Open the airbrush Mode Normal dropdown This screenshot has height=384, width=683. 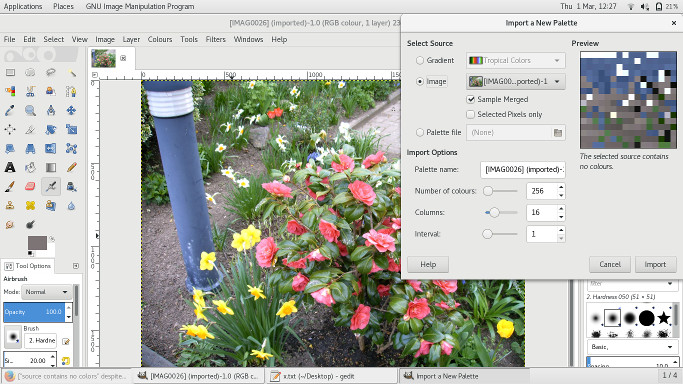pyautogui.click(x=47, y=292)
